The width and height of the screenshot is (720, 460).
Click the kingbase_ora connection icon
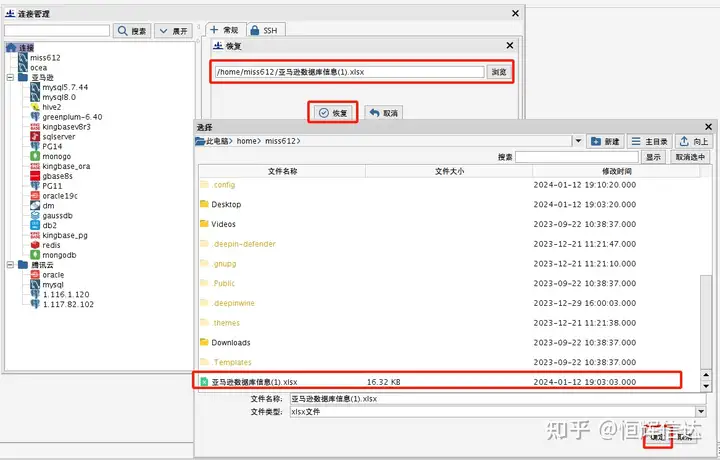click(35, 166)
